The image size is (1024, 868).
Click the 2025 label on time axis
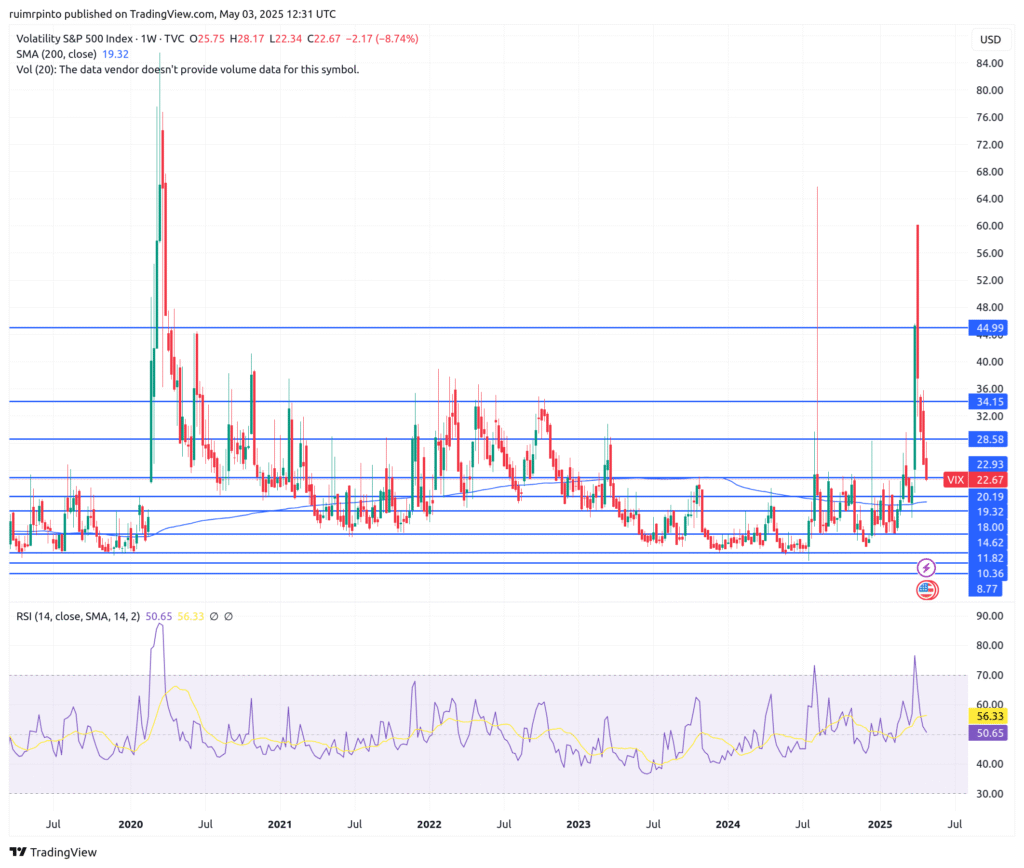pyautogui.click(x=879, y=824)
